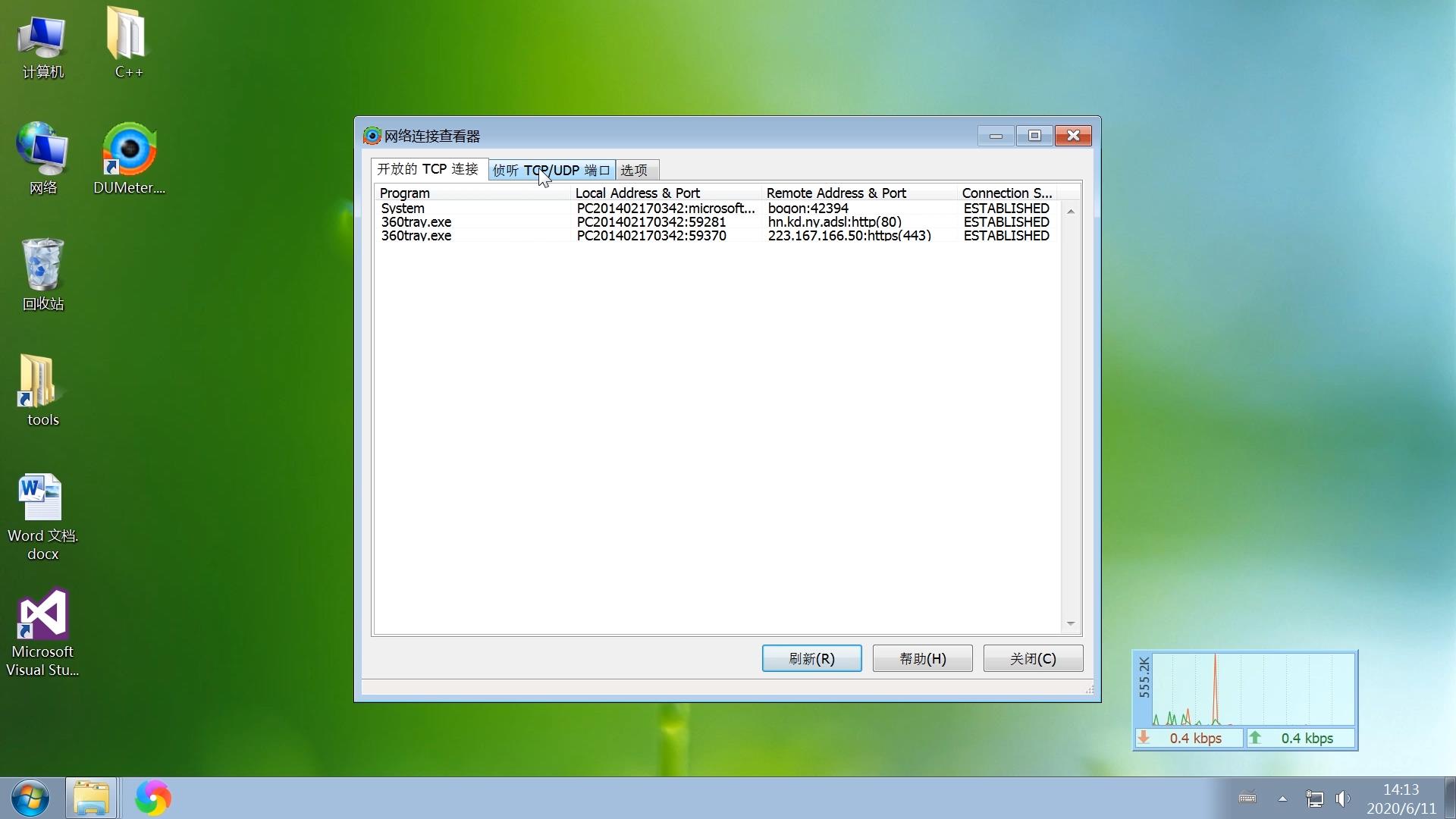The height and width of the screenshot is (819, 1456).
Task: Switch to the 选项 tab
Action: [634, 170]
